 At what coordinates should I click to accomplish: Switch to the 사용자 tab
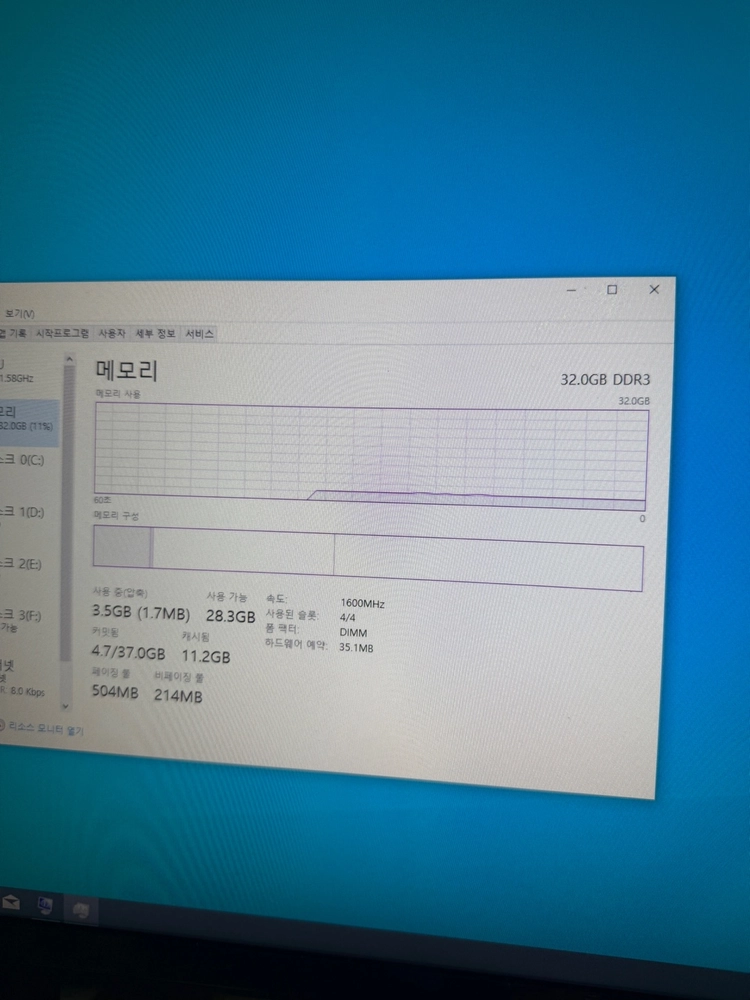click(x=112, y=334)
